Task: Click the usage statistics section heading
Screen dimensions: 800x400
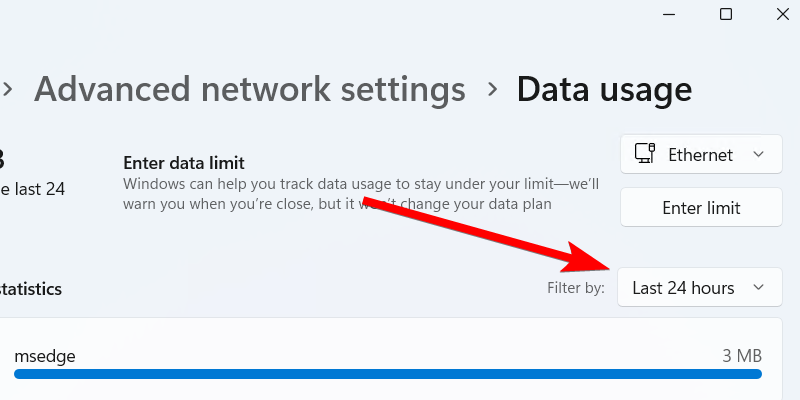Action: point(32,289)
